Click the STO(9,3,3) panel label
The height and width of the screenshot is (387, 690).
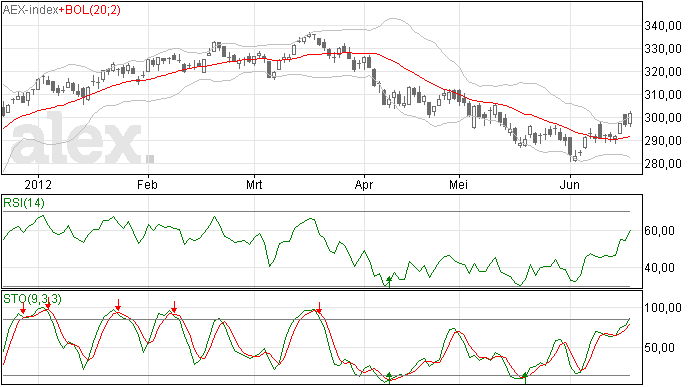[33, 299]
